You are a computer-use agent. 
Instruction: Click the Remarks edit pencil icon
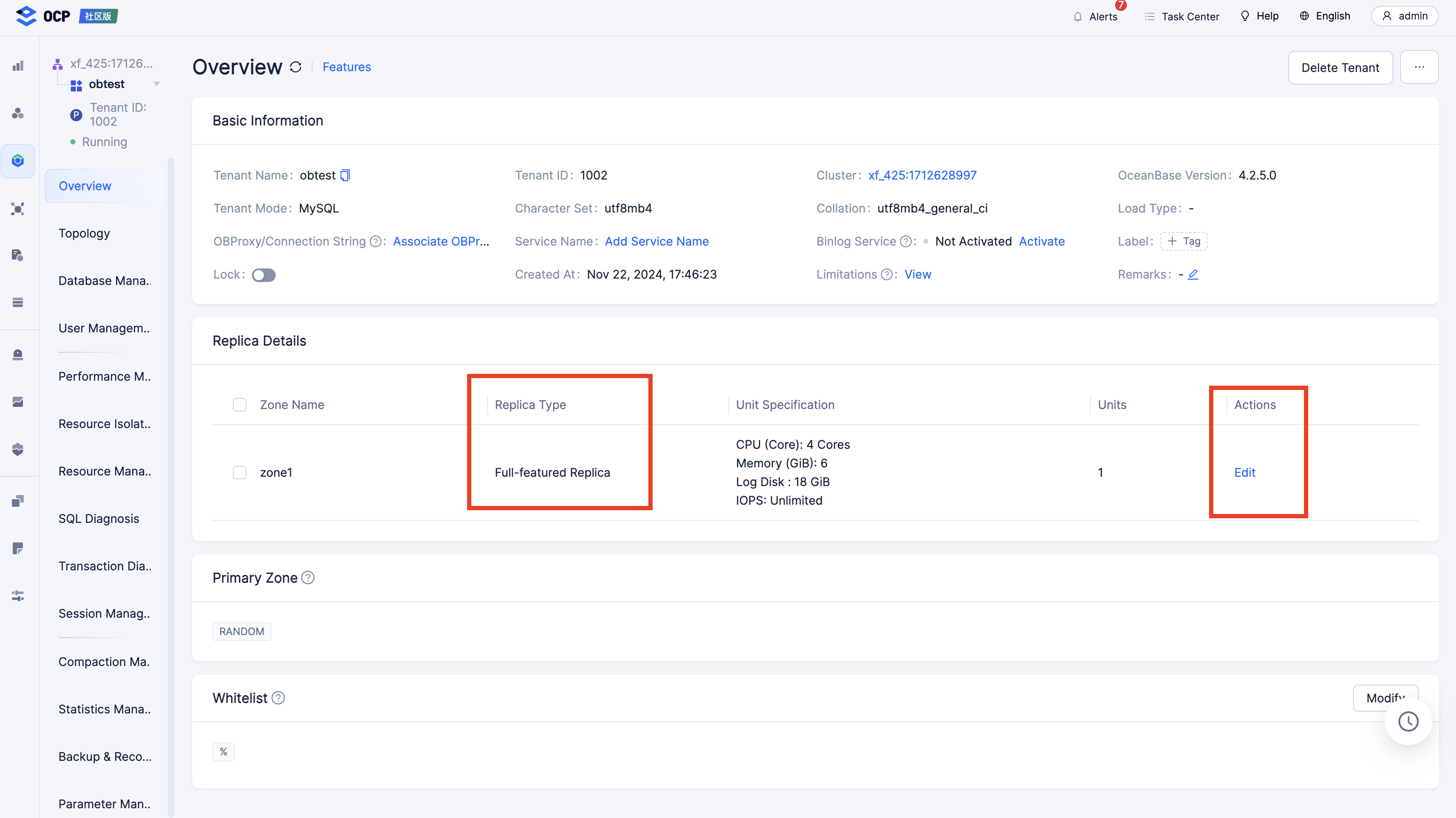1193,274
